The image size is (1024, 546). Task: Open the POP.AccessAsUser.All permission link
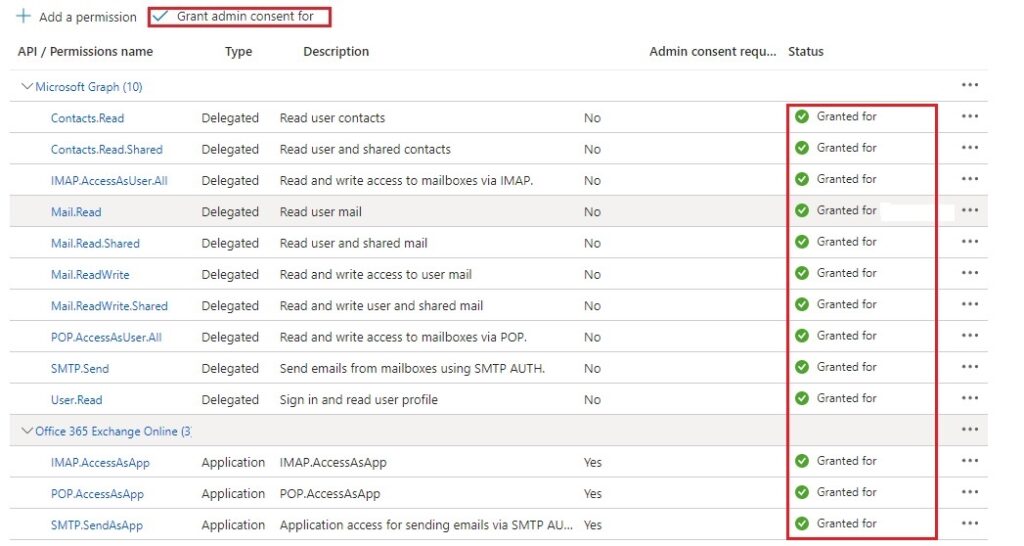point(106,337)
